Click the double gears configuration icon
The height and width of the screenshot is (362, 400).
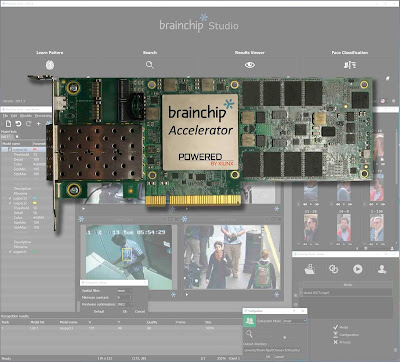(333, 269)
